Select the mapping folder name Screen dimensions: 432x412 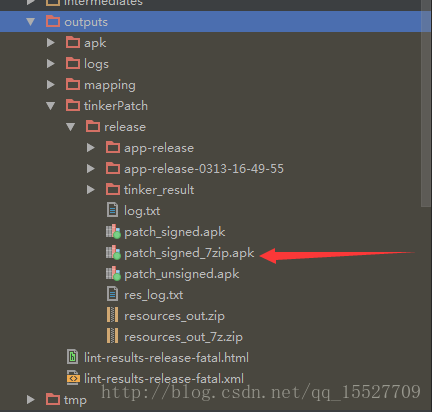[110, 85]
